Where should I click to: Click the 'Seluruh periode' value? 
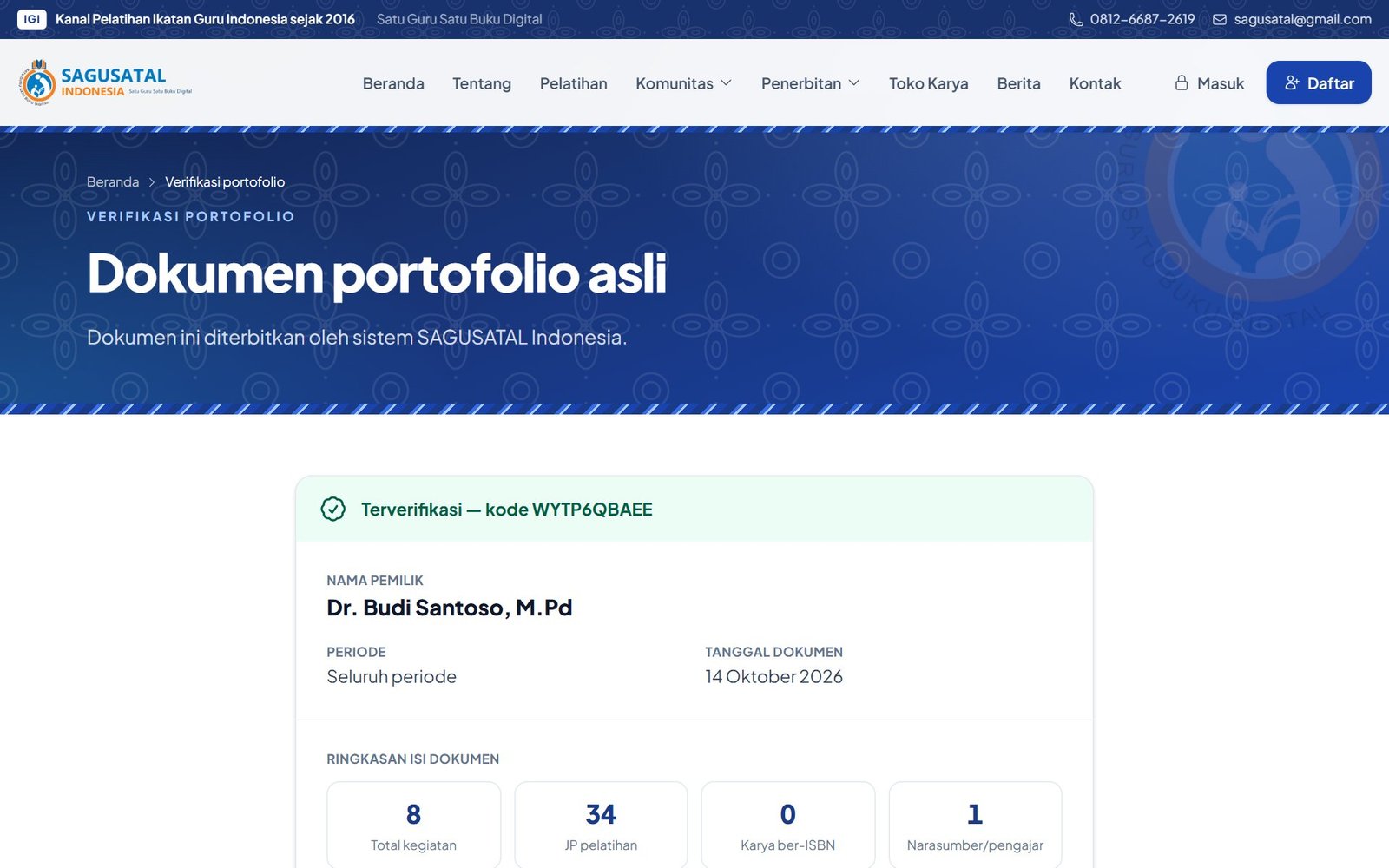click(392, 677)
